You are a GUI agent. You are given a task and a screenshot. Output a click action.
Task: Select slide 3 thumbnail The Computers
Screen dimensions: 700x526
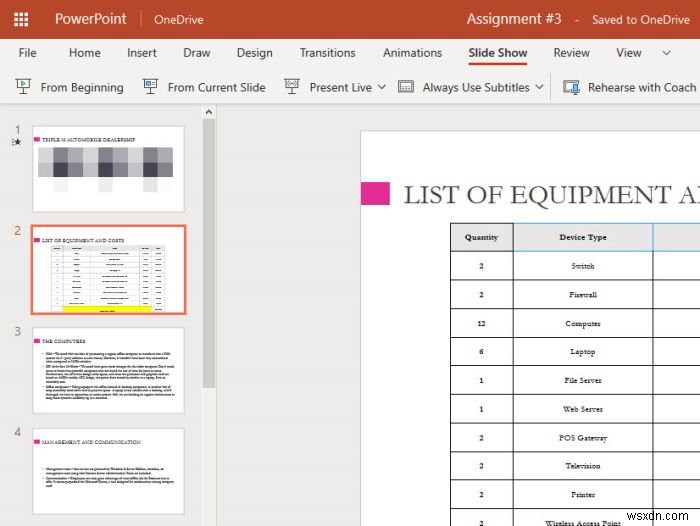[x=108, y=371]
